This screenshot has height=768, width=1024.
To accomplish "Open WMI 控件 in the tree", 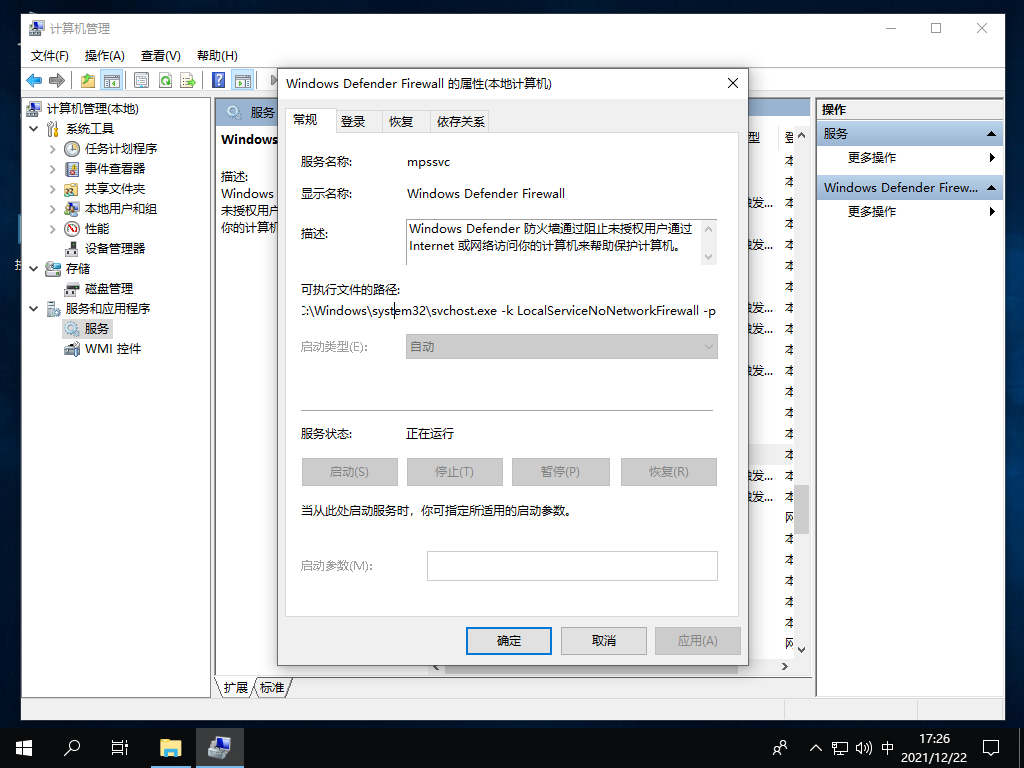I will tap(112, 348).
